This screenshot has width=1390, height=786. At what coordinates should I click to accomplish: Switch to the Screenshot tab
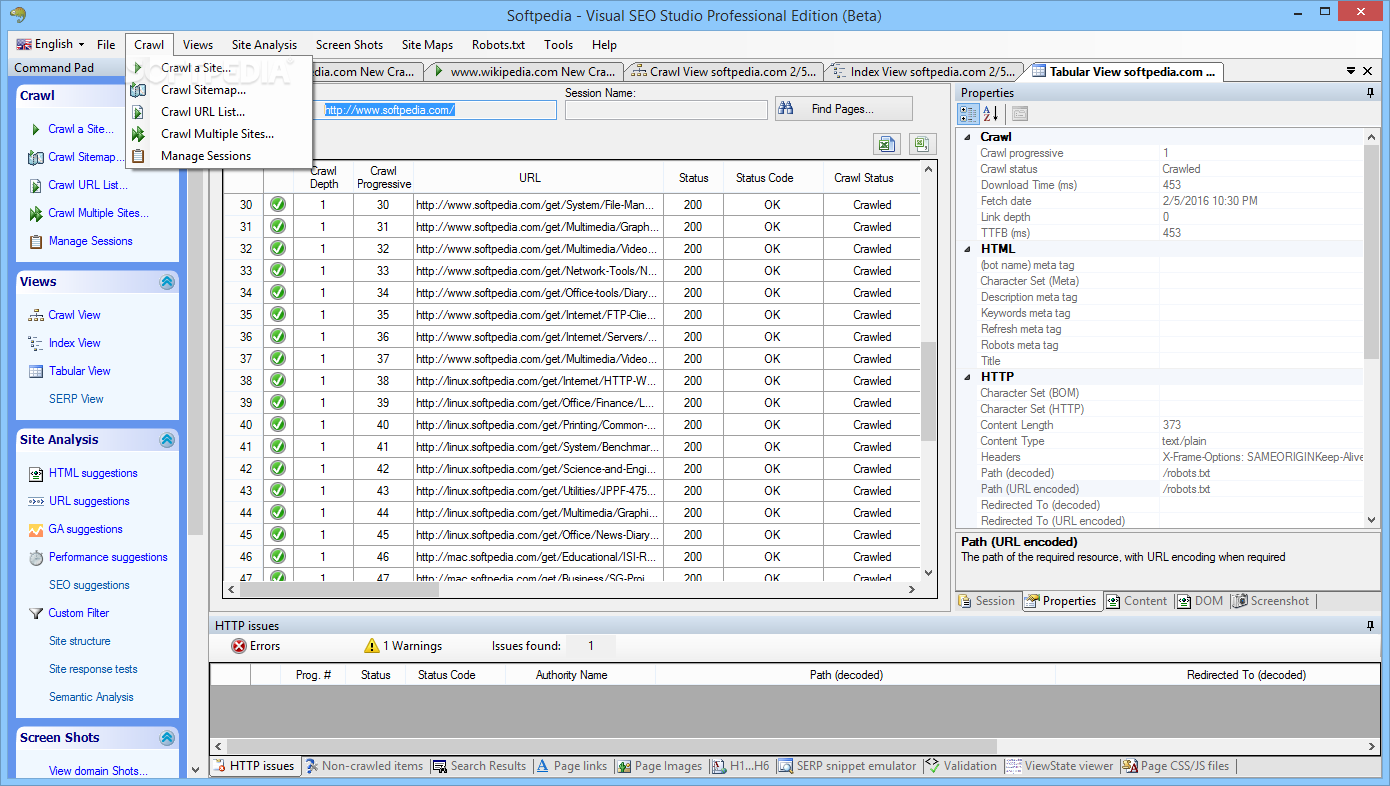[1272, 601]
